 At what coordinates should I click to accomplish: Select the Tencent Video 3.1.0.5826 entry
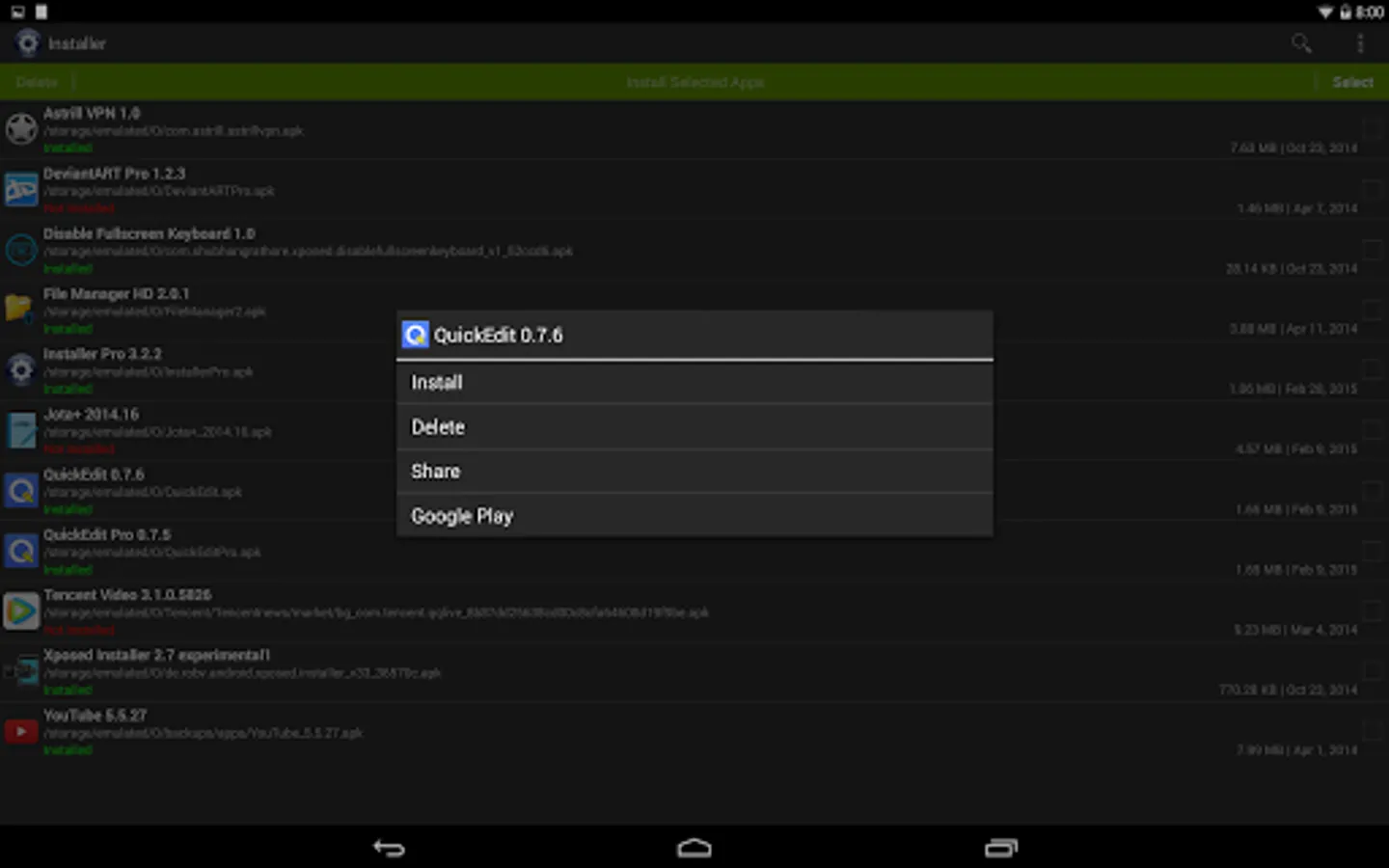click(x=694, y=611)
